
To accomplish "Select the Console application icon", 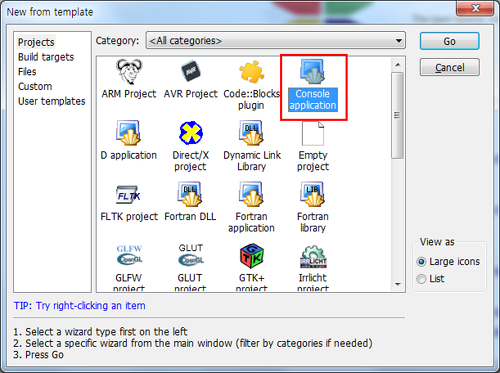I will 313,71.
